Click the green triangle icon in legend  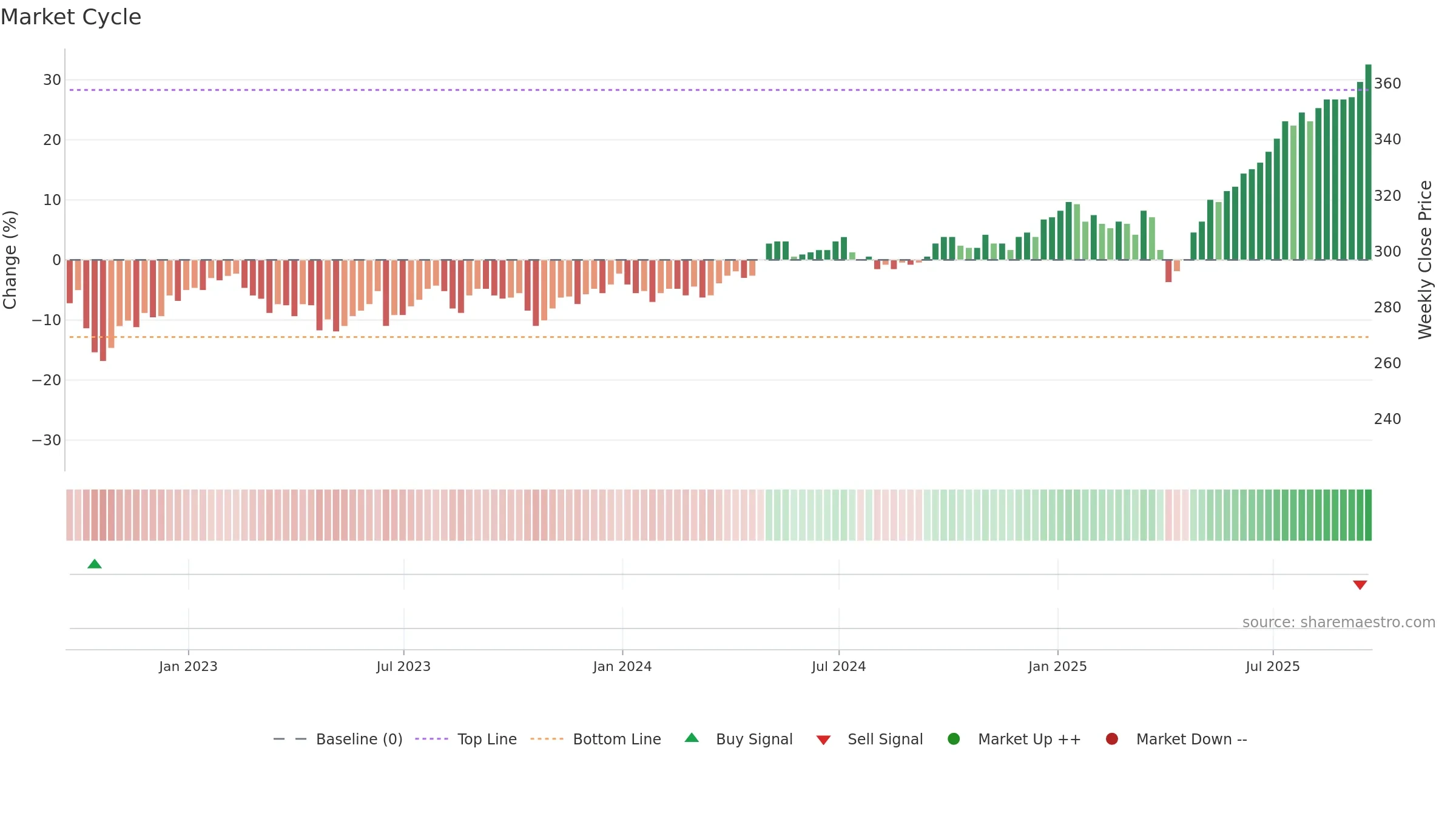[692, 738]
